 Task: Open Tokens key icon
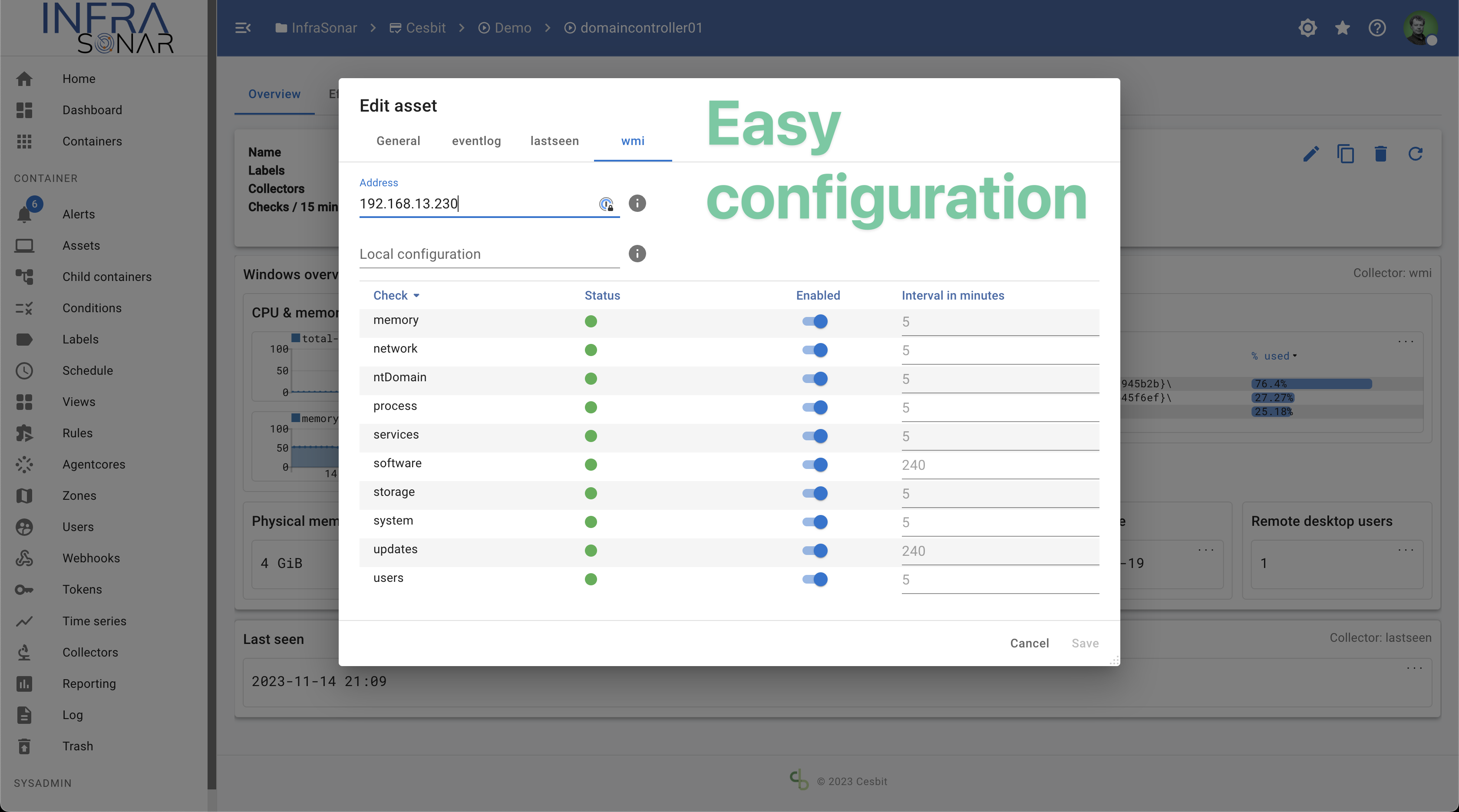pos(24,590)
